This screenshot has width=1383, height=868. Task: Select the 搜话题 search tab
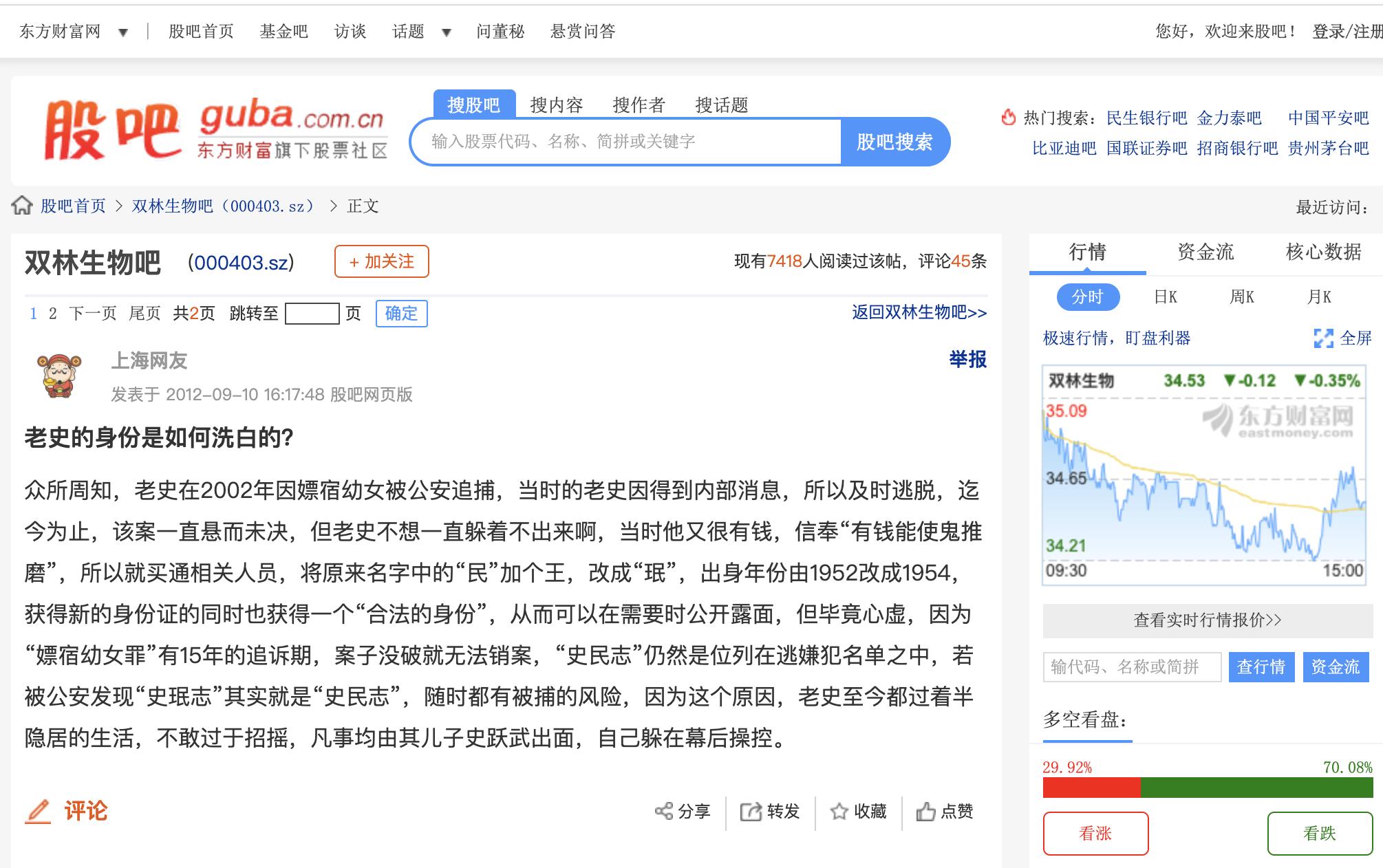click(722, 105)
